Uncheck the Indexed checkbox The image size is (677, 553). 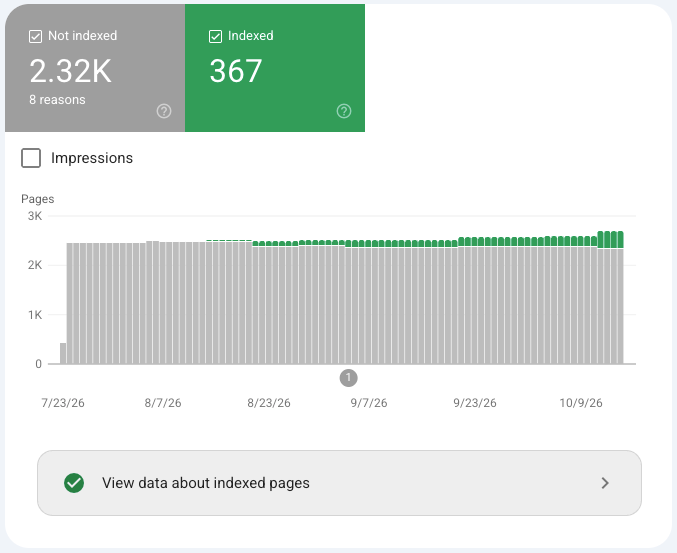(215, 36)
